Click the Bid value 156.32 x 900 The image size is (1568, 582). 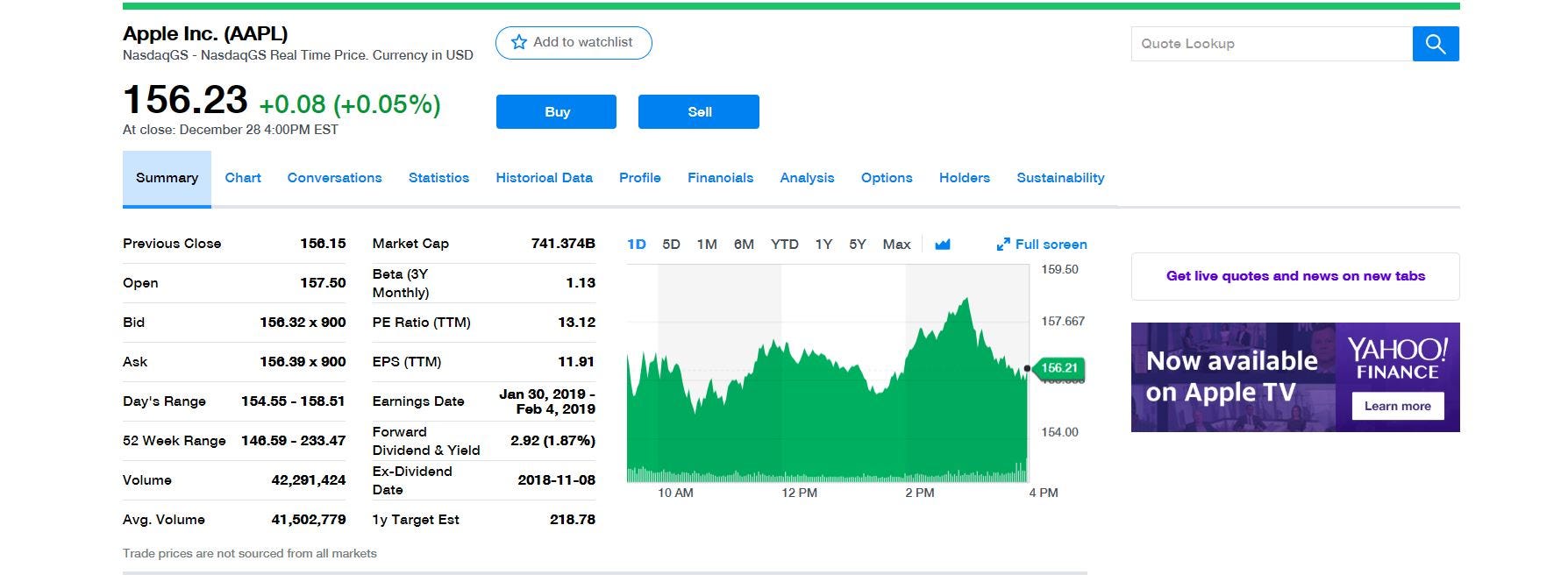click(x=303, y=323)
